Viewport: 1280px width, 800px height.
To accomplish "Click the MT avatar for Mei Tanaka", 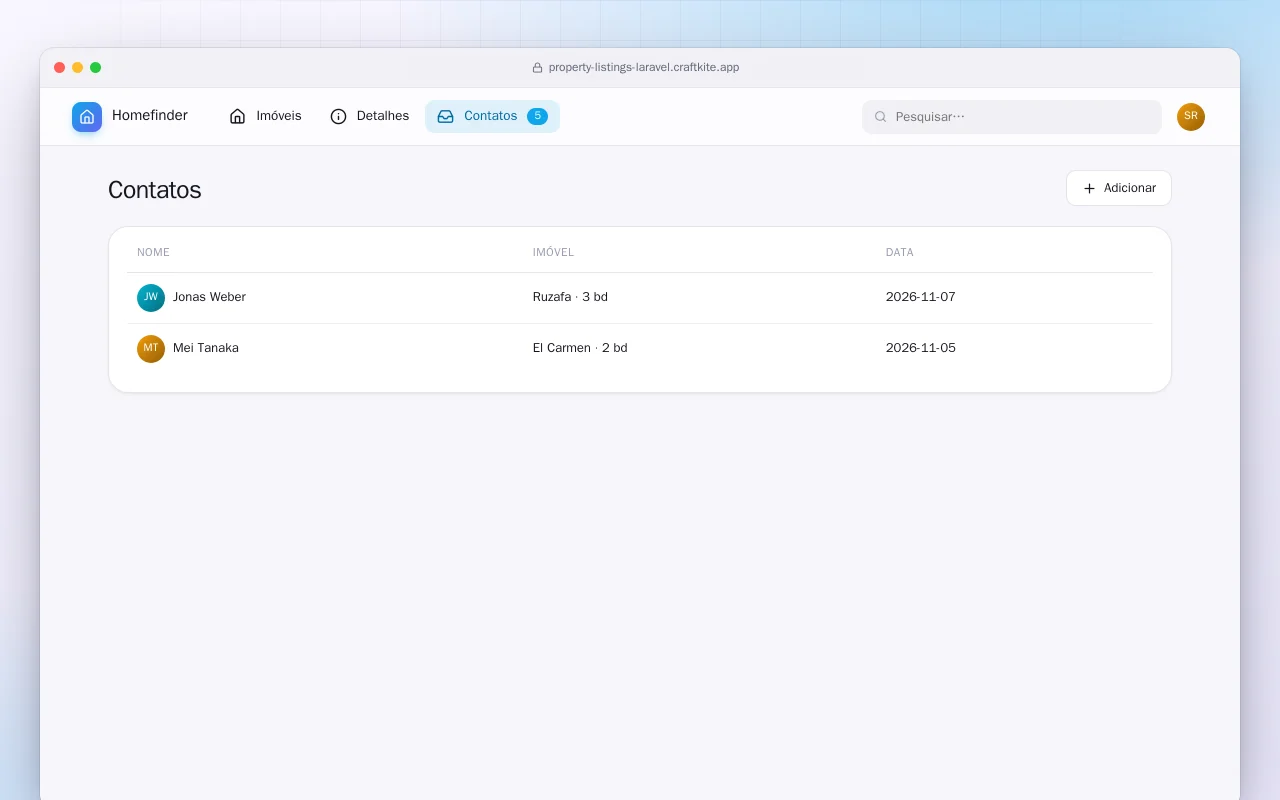I will click(151, 349).
